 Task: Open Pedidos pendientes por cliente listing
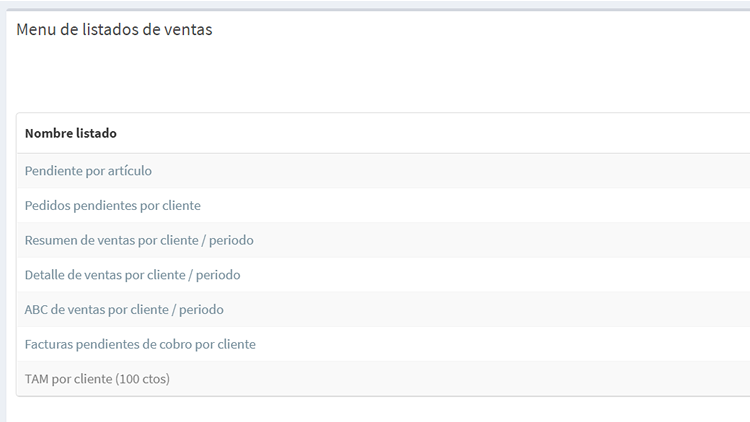coord(112,206)
